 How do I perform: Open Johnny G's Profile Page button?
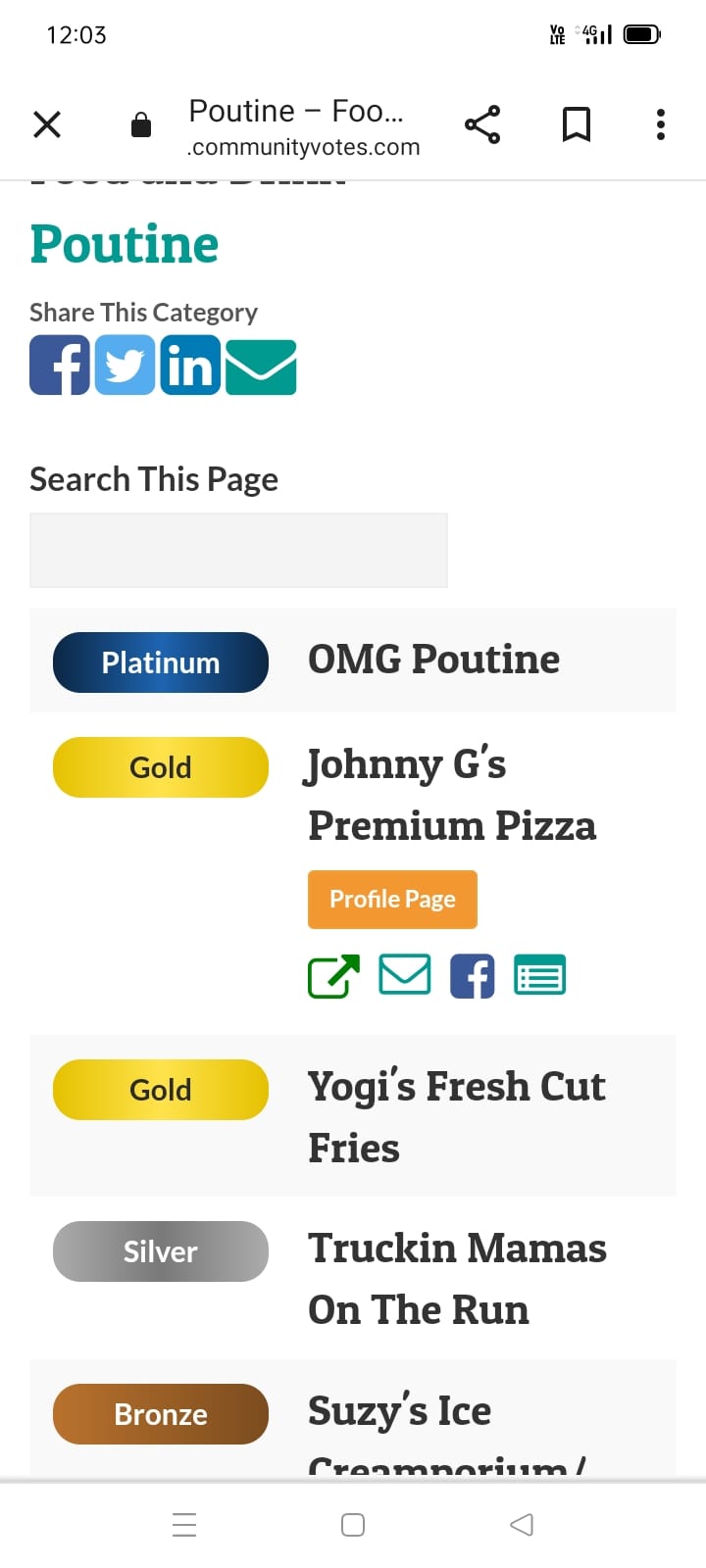(x=392, y=900)
